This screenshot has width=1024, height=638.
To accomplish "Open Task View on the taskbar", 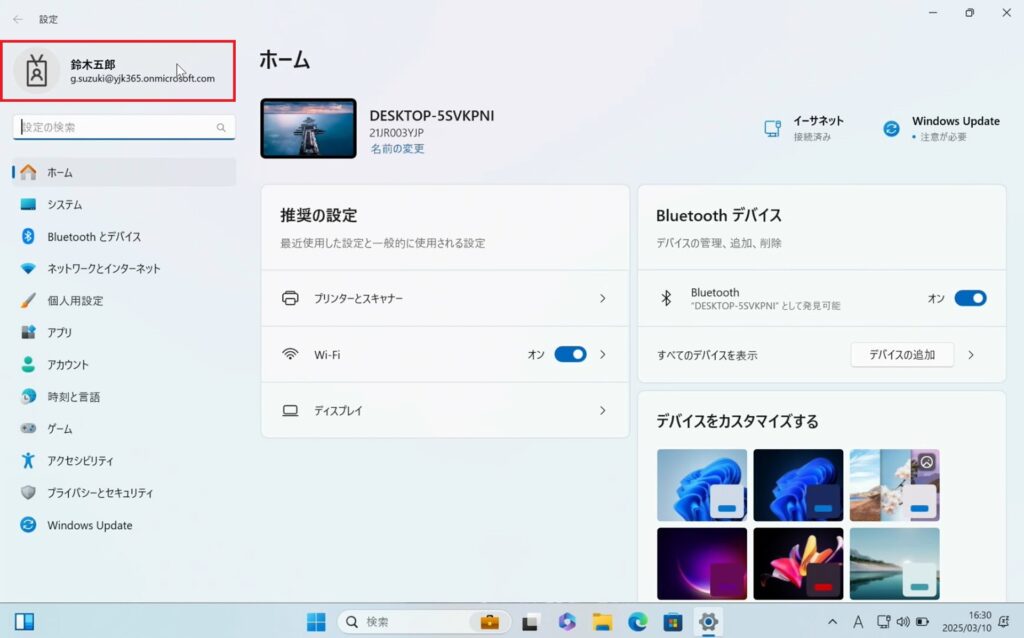I will (530, 622).
